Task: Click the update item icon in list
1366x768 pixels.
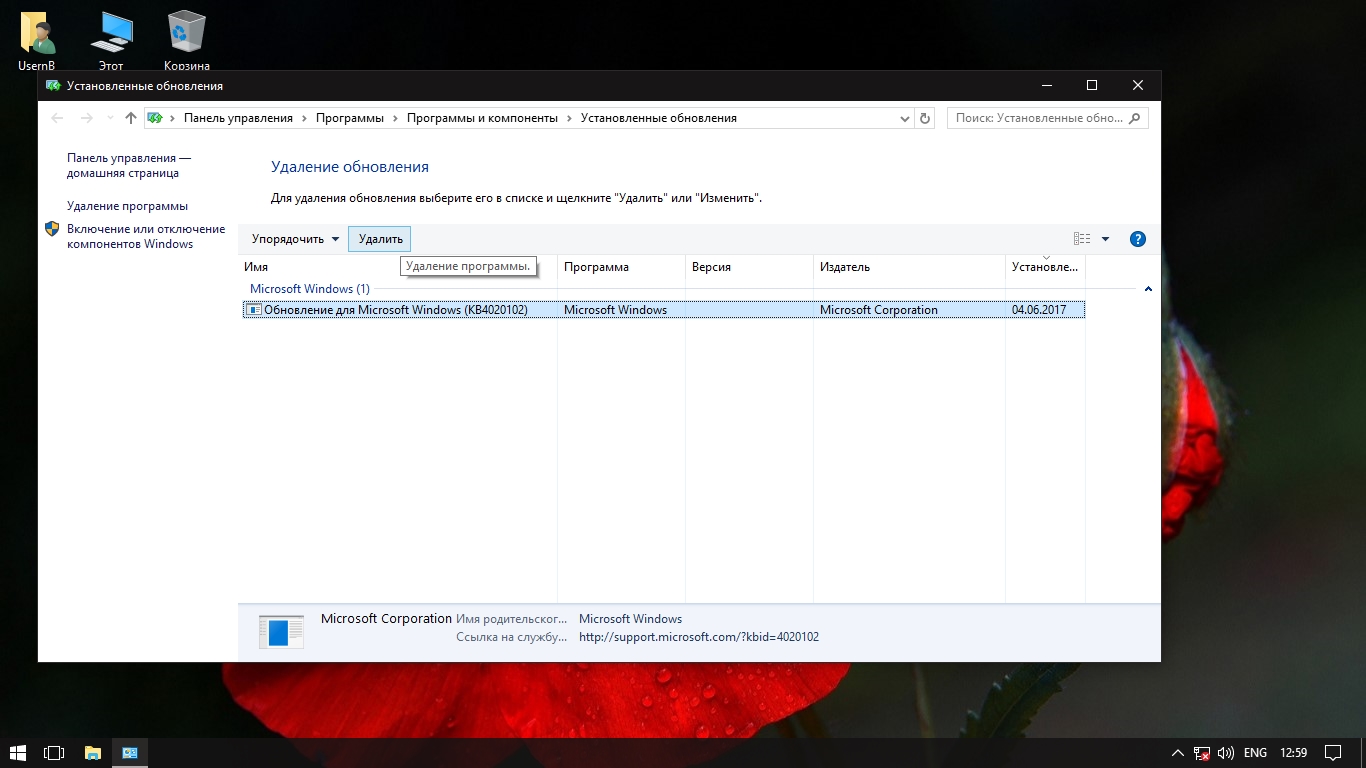Action: 254,310
